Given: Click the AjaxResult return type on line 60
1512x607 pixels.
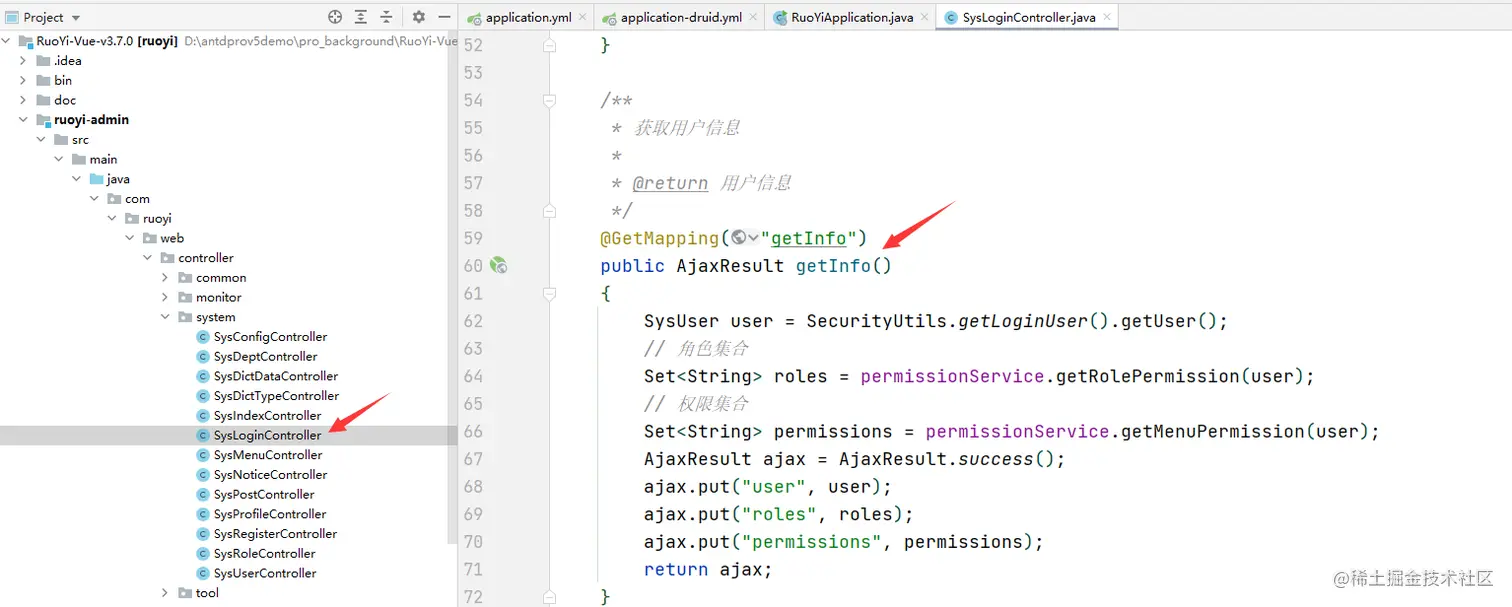Looking at the screenshot, I should tap(730, 266).
